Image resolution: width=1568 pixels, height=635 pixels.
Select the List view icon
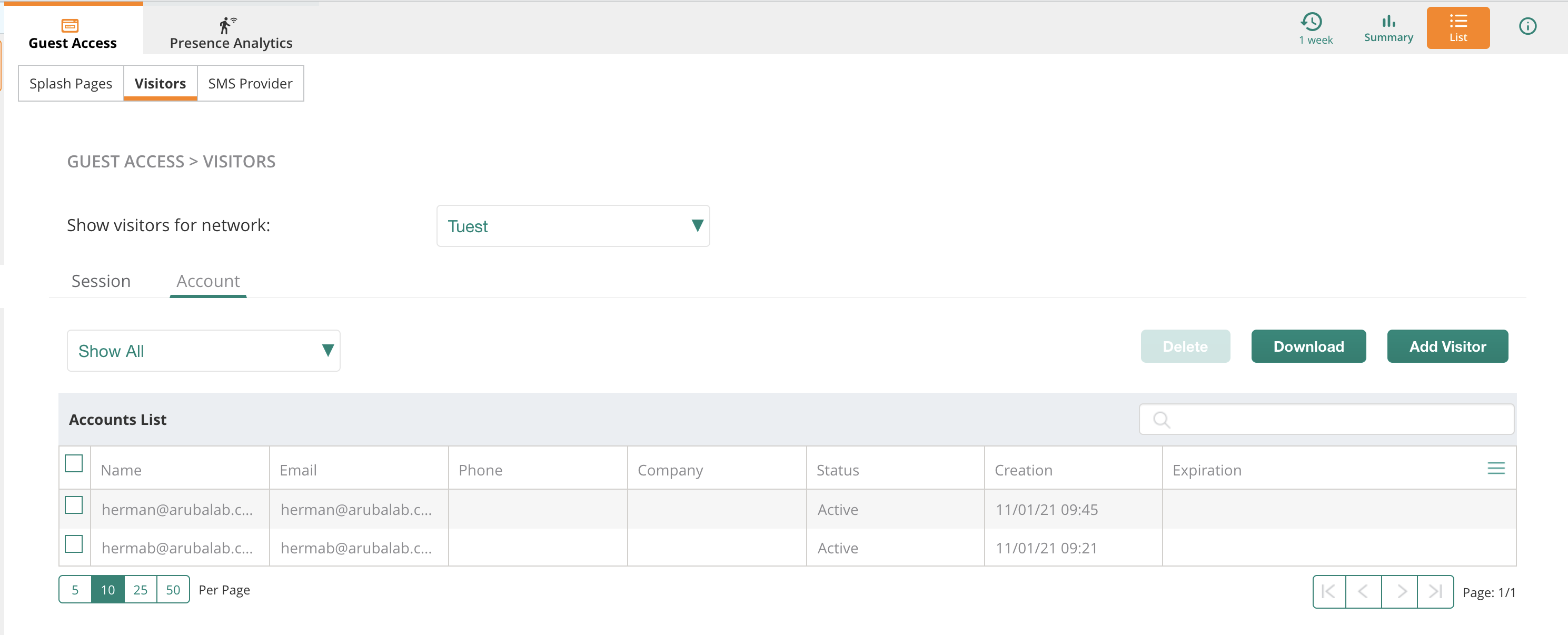click(x=1457, y=28)
